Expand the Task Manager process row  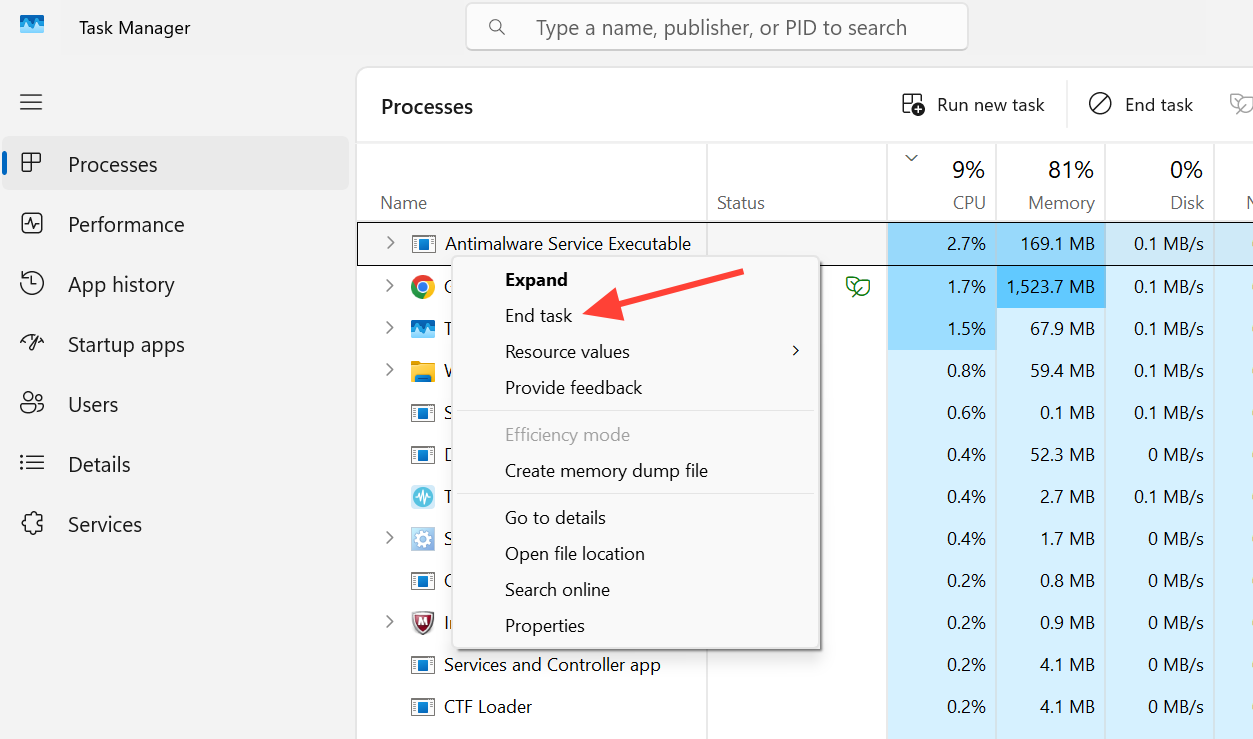[x=390, y=328]
